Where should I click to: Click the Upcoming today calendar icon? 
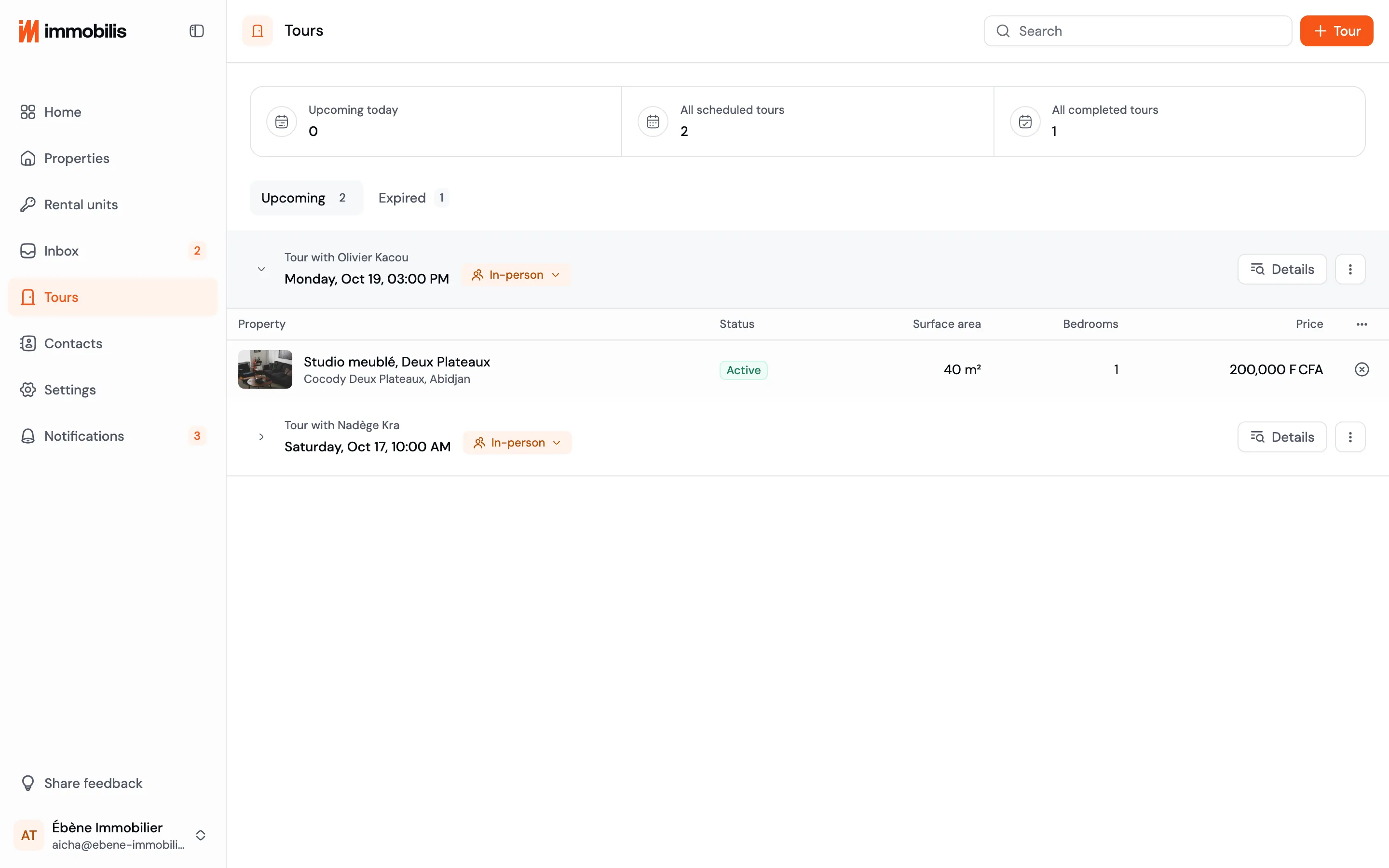281,122
